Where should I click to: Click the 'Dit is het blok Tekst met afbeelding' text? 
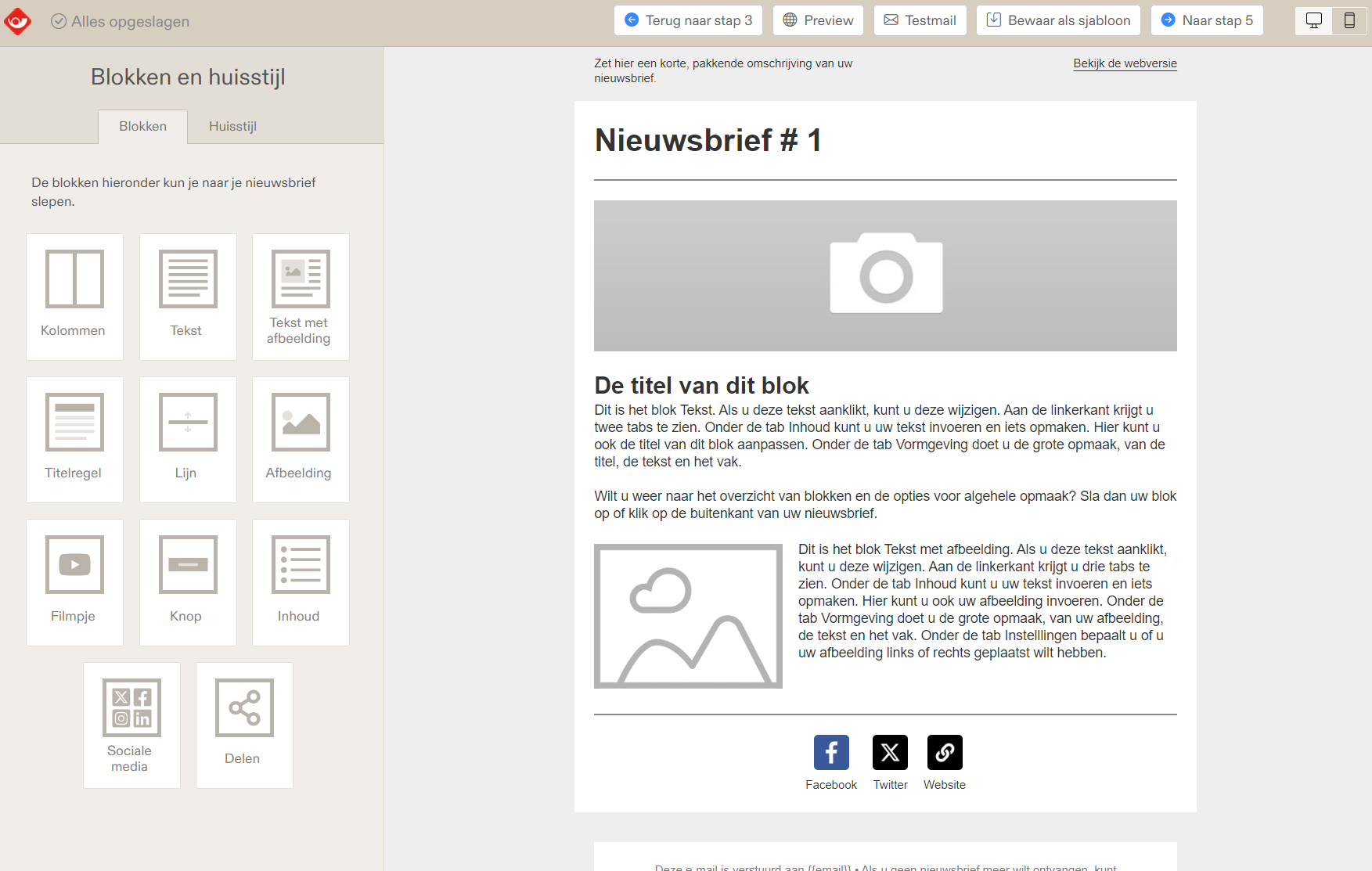[x=982, y=601]
